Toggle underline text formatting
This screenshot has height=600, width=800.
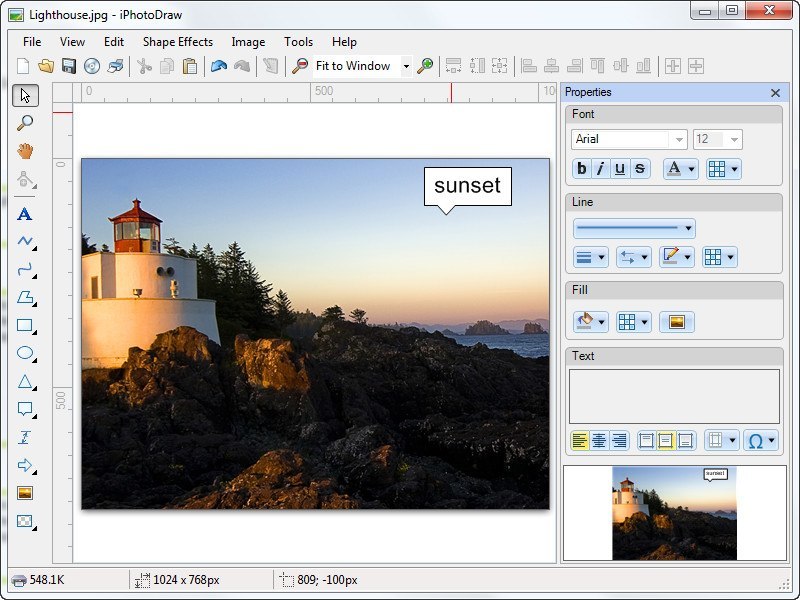[x=620, y=169]
